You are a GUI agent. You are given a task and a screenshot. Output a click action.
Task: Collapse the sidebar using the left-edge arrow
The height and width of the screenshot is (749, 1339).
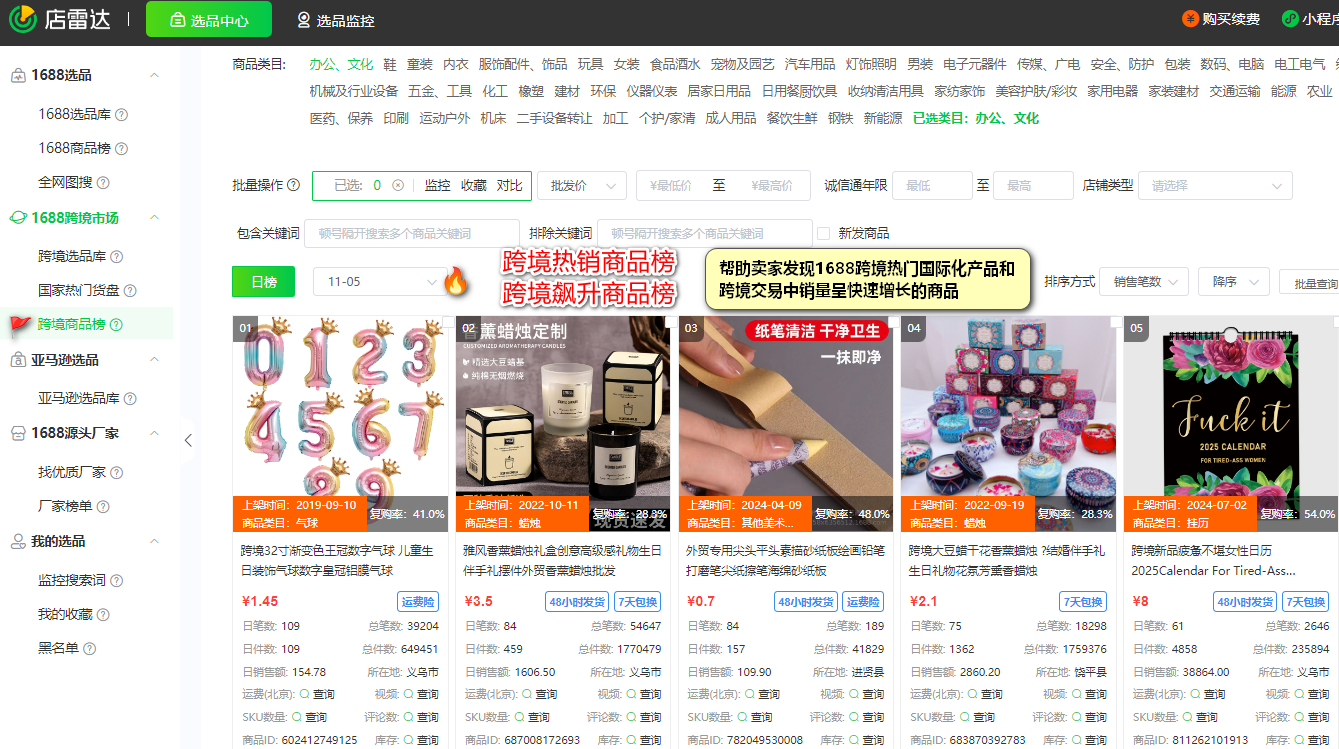click(187, 439)
